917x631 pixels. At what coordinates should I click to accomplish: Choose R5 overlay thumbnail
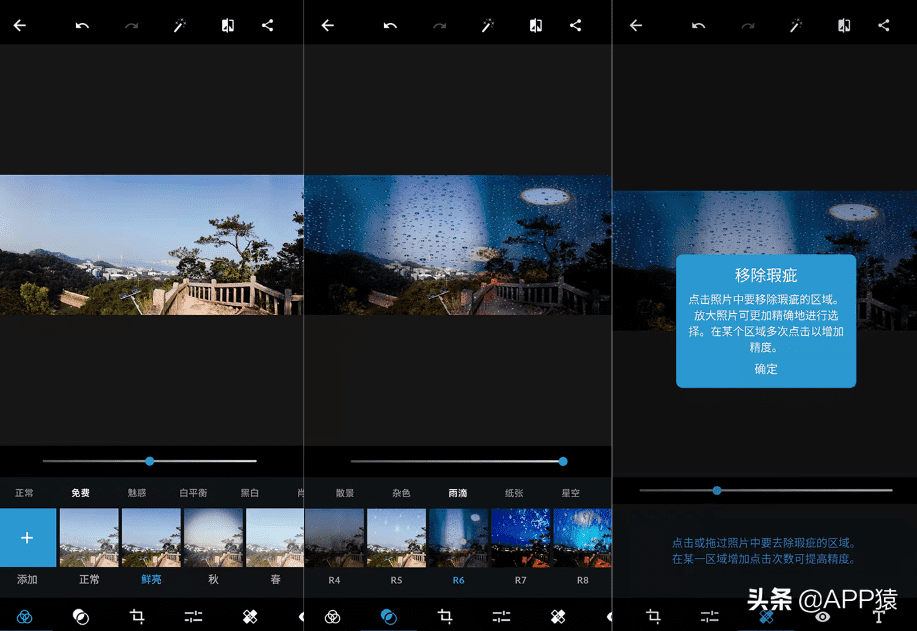[x=397, y=537]
